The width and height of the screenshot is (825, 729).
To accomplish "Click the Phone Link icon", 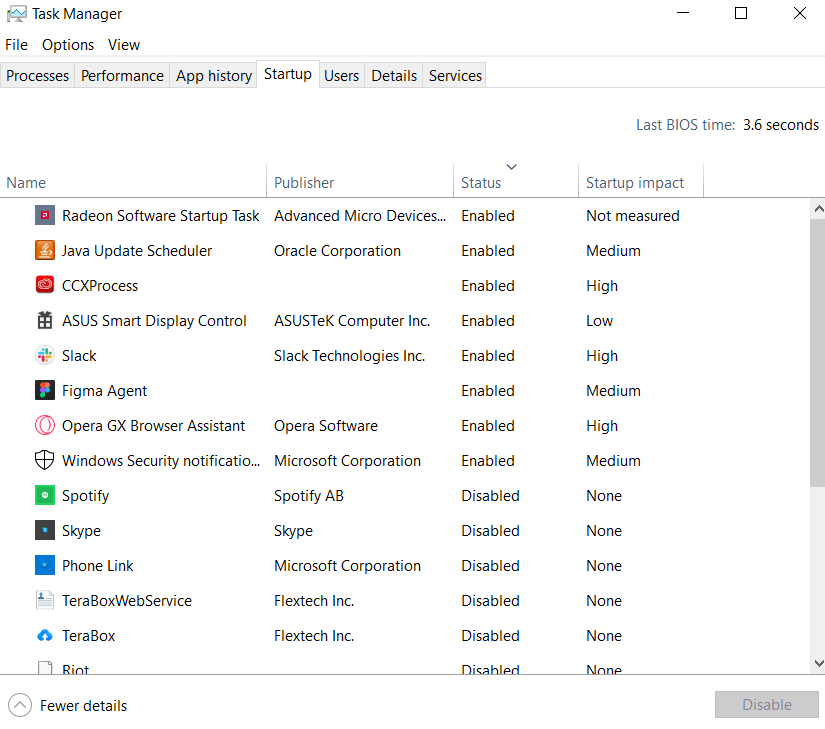I will pyautogui.click(x=45, y=565).
